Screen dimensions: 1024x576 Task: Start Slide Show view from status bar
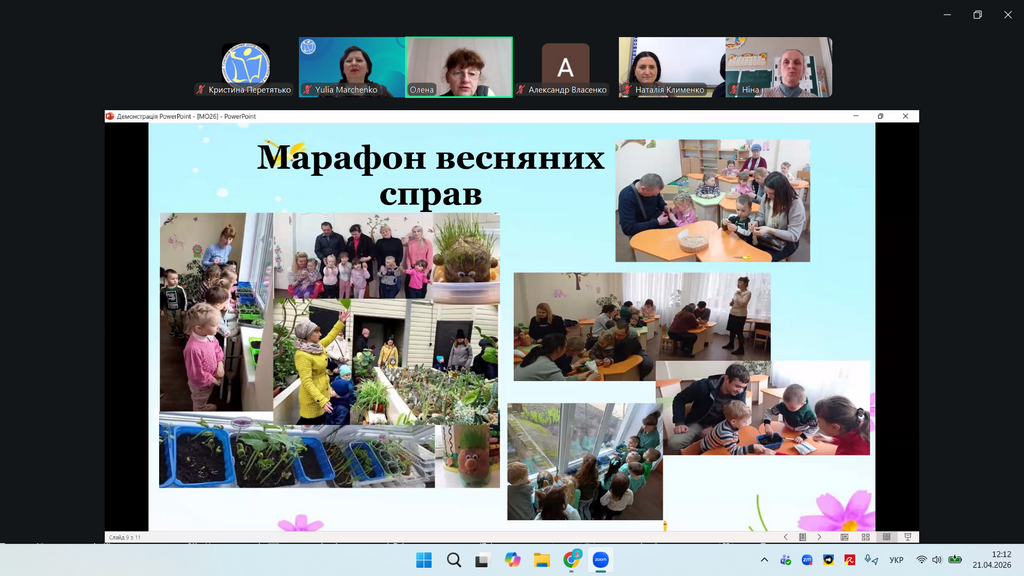(x=907, y=537)
